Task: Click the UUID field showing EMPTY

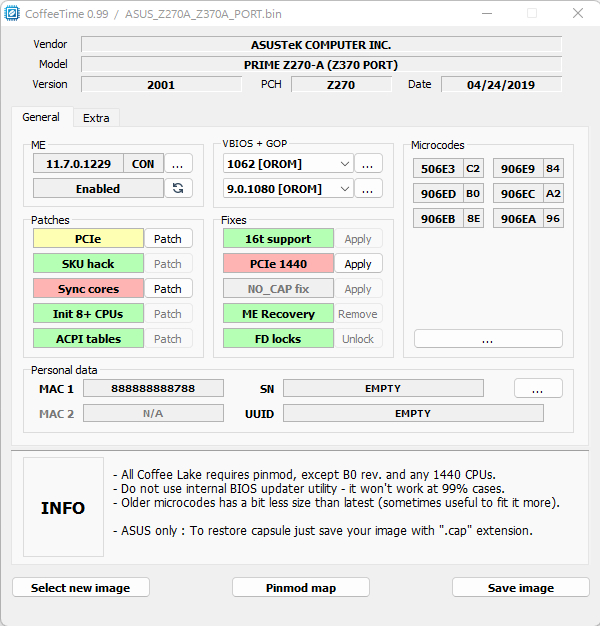Action: (x=413, y=413)
